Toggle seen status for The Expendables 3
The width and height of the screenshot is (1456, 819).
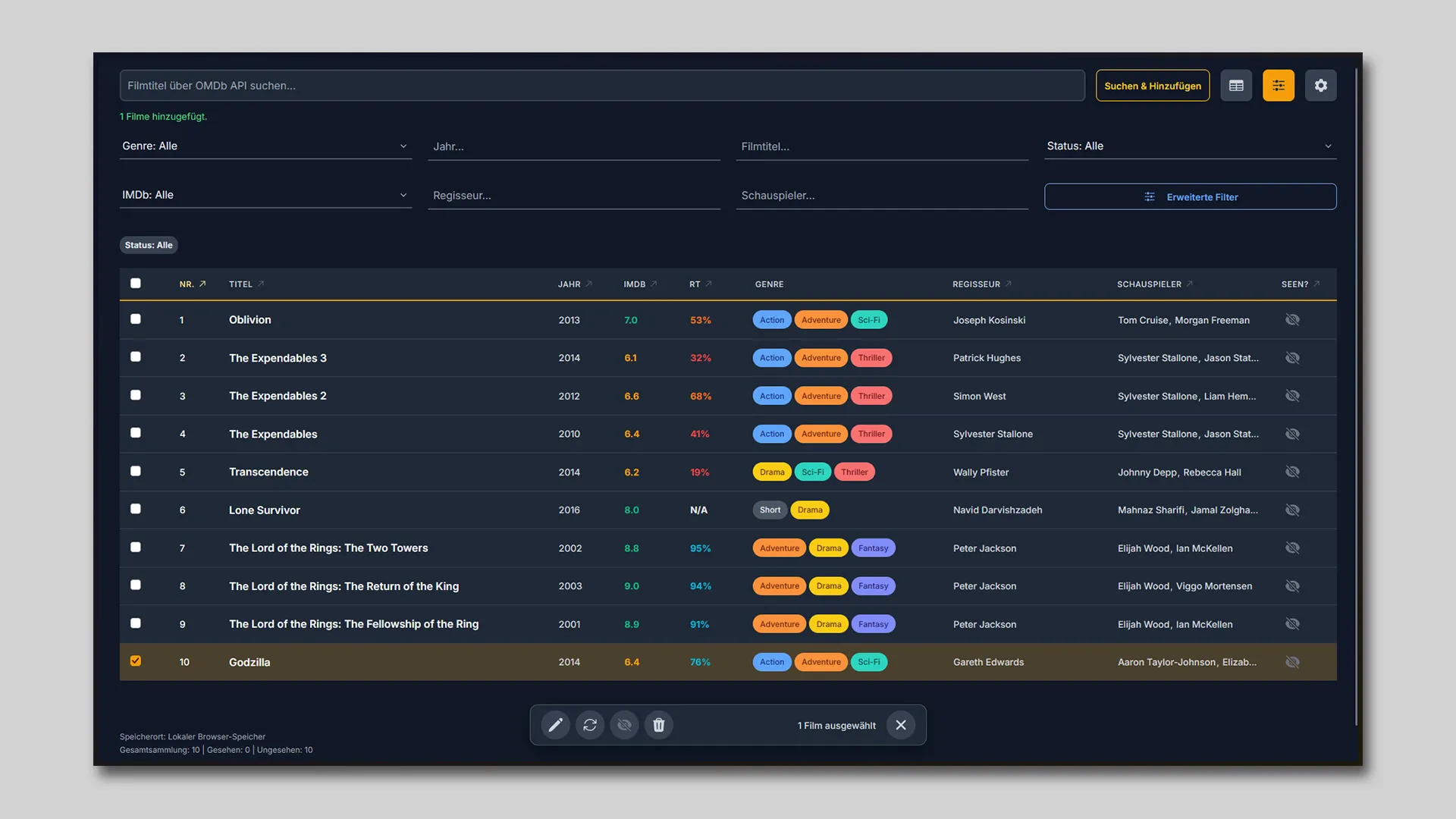pyautogui.click(x=1293, y=358)
